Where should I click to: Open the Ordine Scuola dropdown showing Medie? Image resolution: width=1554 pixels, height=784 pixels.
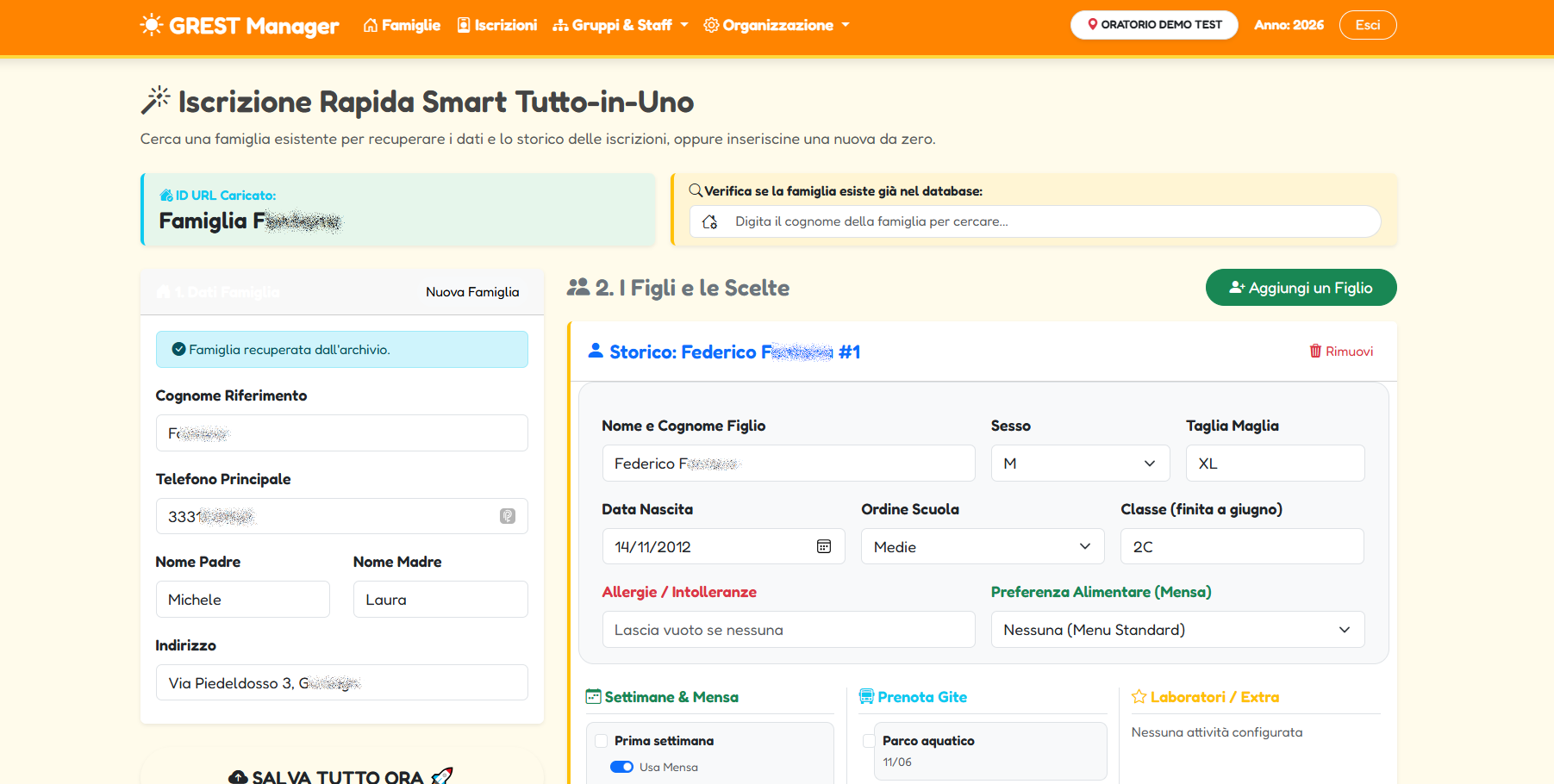click(983, 546)
